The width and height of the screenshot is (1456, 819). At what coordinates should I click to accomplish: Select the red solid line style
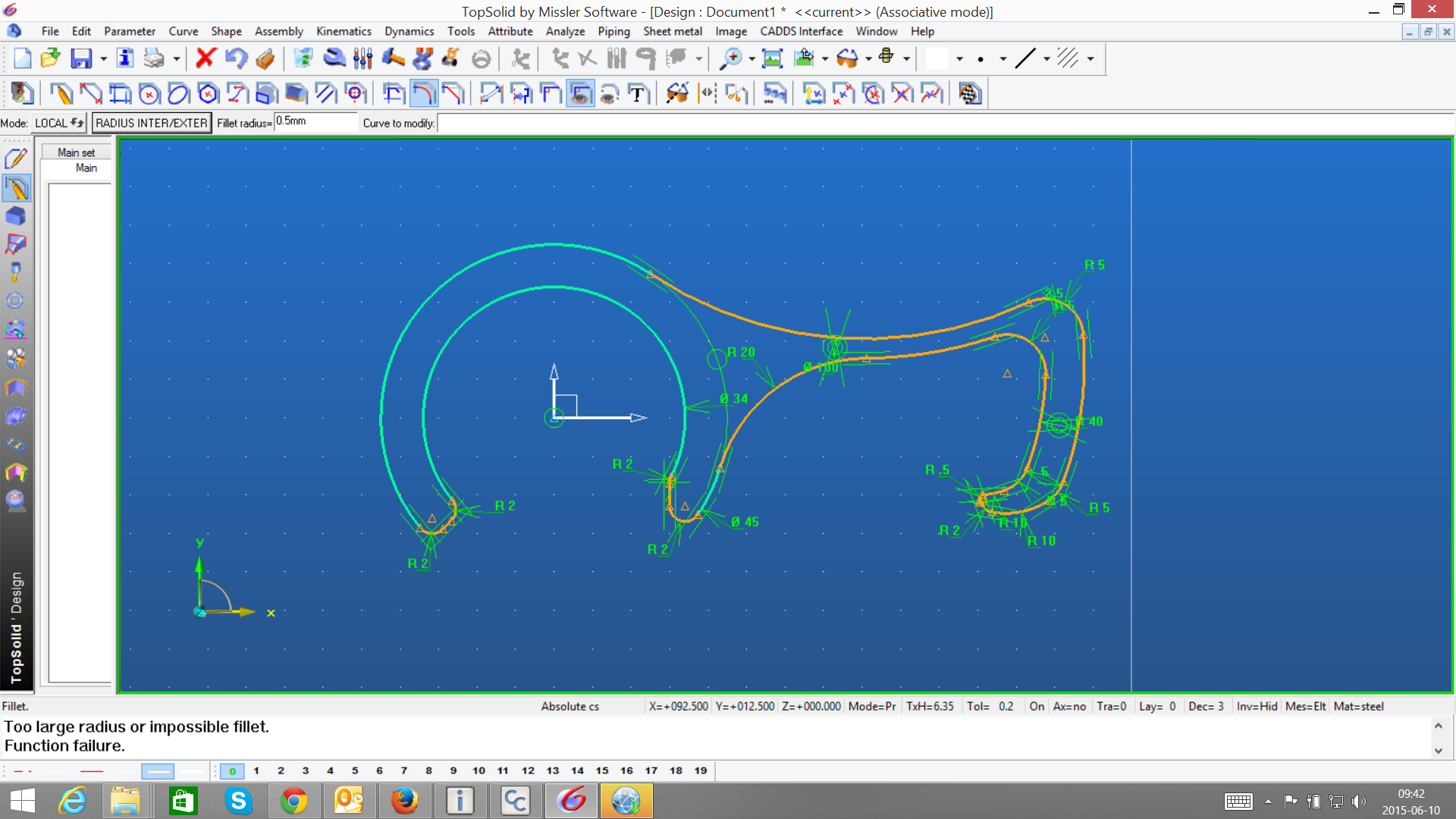[92, 771]
